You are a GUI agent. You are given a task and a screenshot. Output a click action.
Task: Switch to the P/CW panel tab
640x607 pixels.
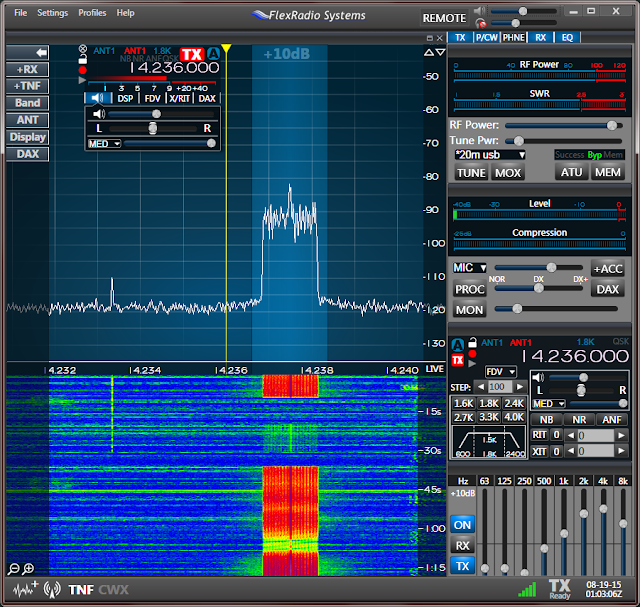tap(487, 38)
